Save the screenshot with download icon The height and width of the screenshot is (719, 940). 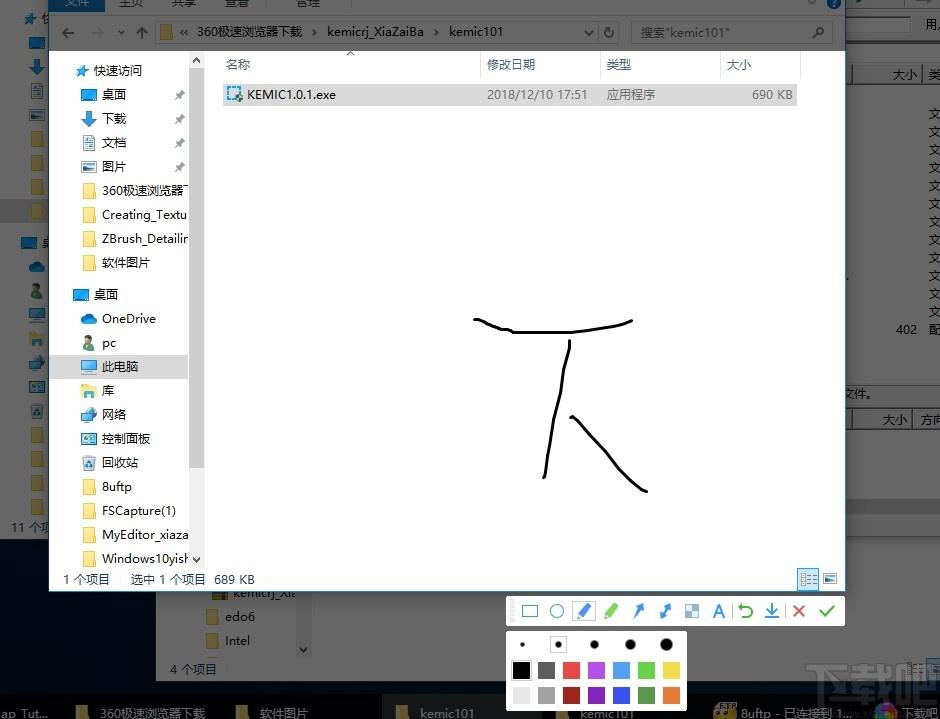772,611
